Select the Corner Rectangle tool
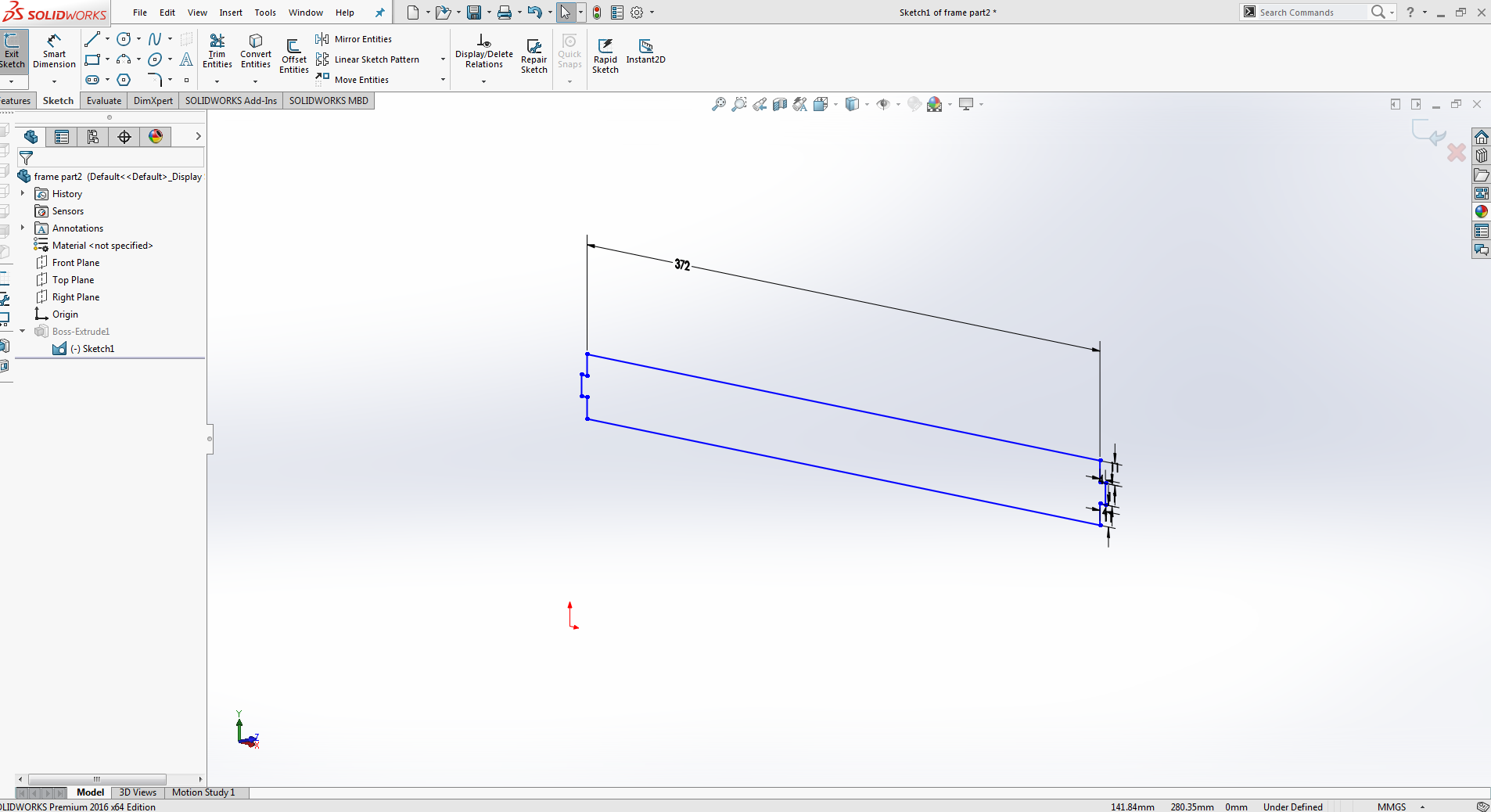This screenshot has width=1491, height=812. (x=92, y=59)
